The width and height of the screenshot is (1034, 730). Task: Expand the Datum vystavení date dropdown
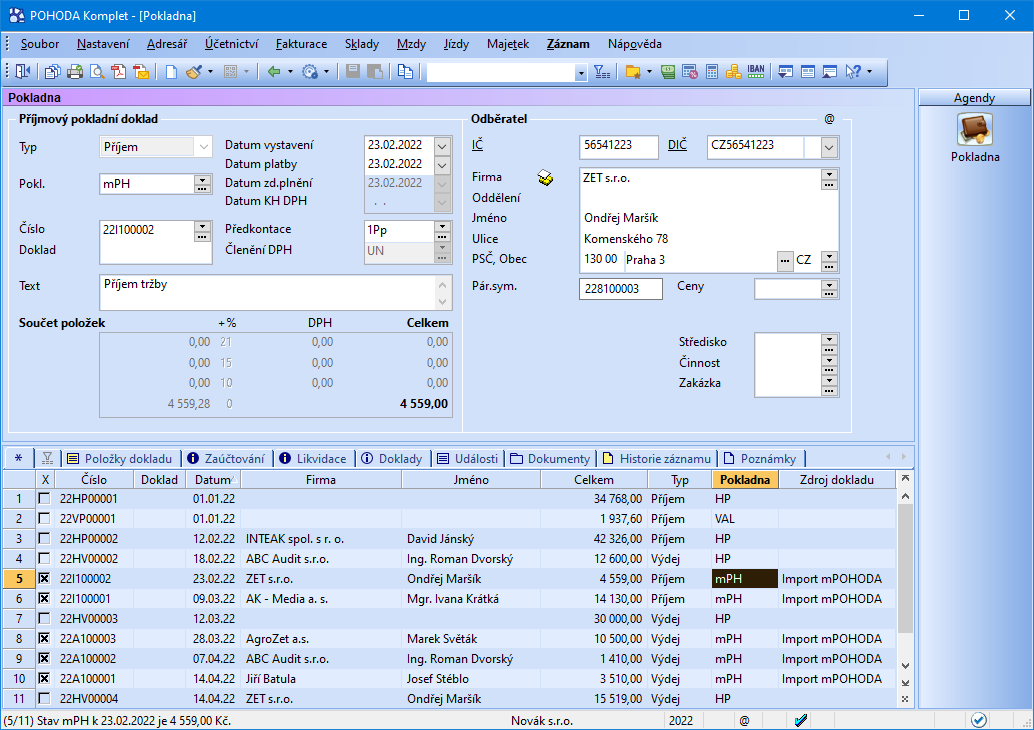point(442,145)
